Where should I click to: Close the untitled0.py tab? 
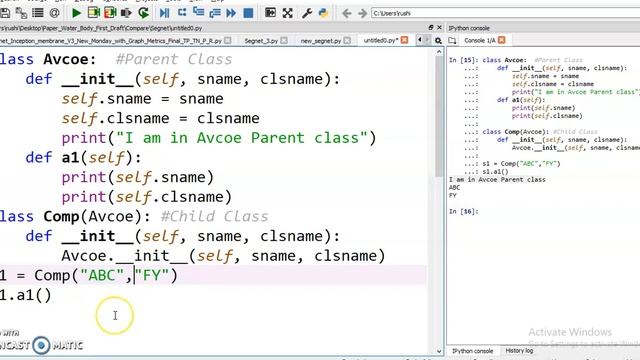(x=404, y=40)
